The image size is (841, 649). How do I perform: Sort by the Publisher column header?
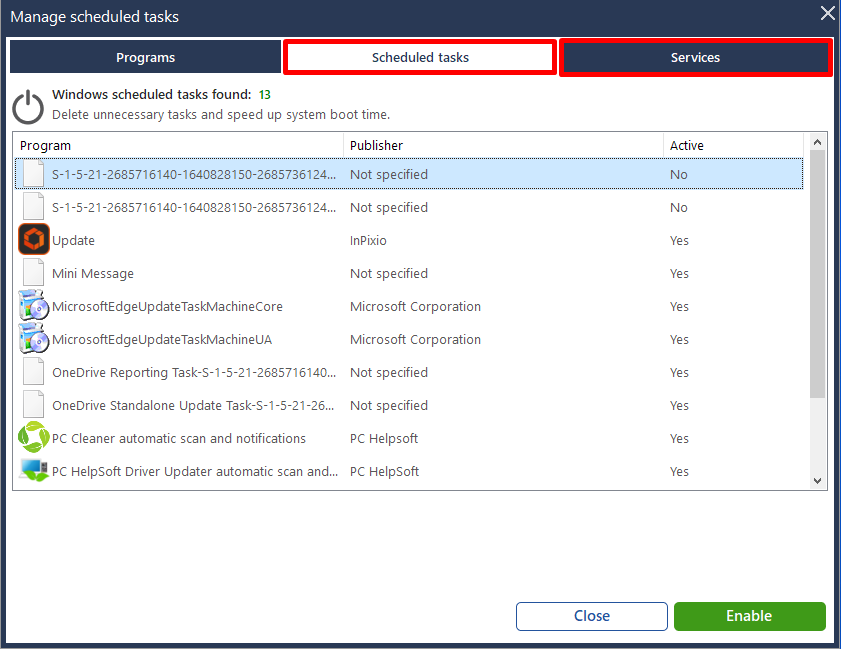coord(503,145)
